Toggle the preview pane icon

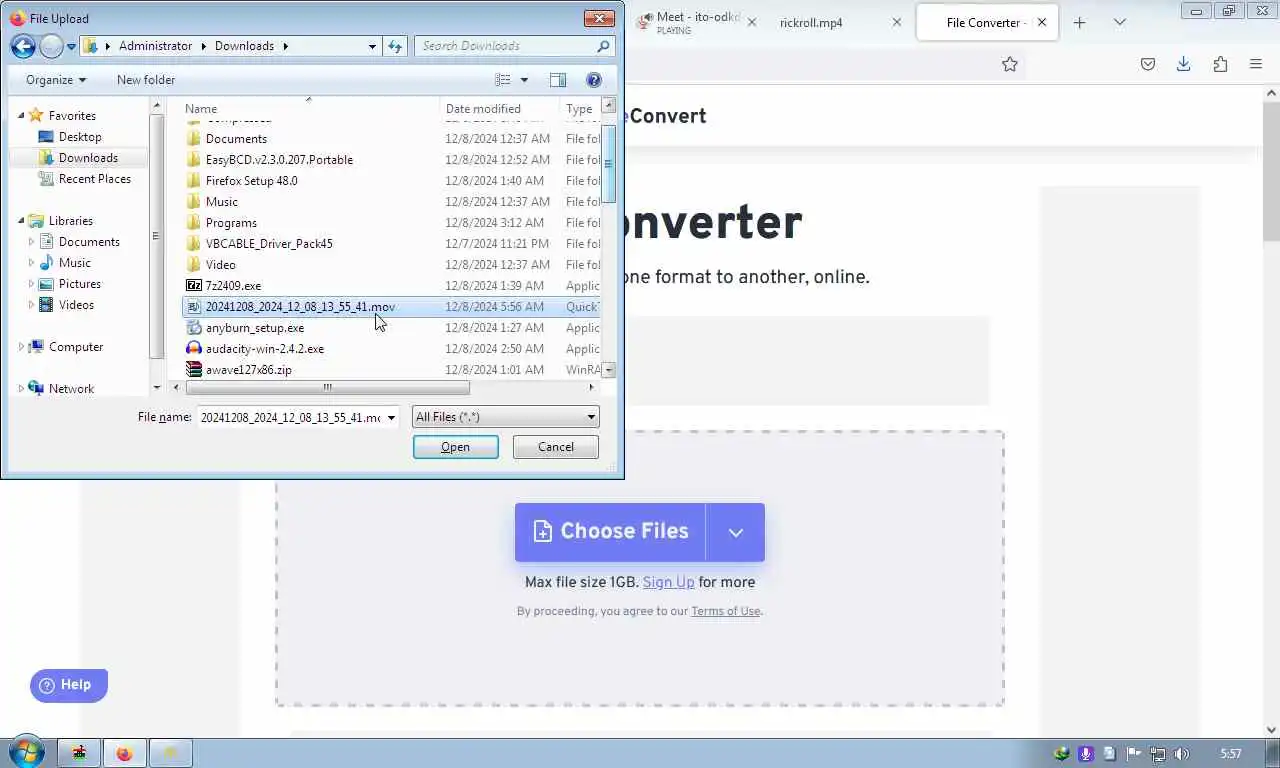coord(558,80)
